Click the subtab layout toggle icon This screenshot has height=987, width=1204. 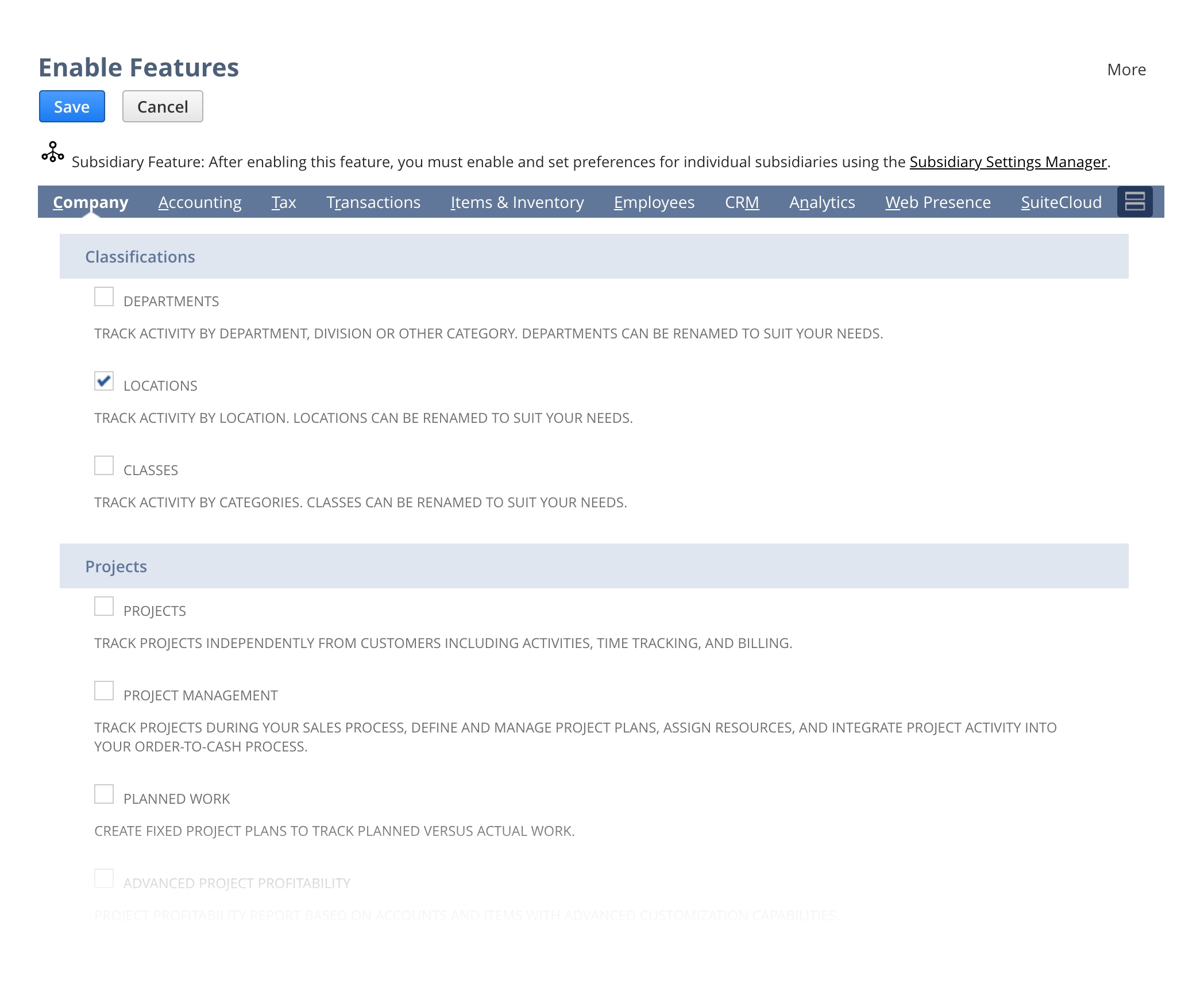coord(1134,202)
